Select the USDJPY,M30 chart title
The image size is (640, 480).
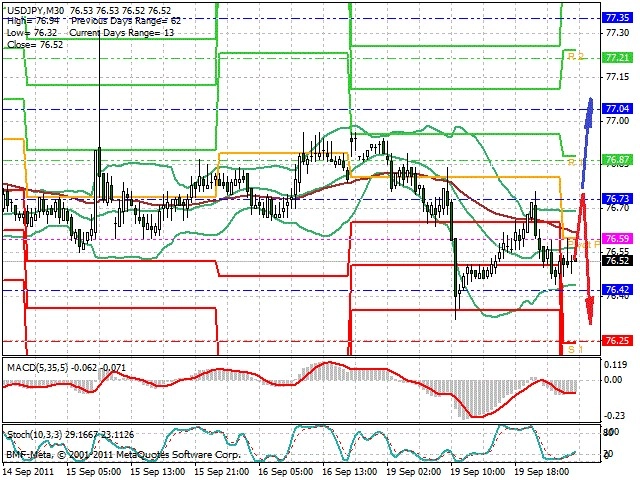click(x=36, y=10)
